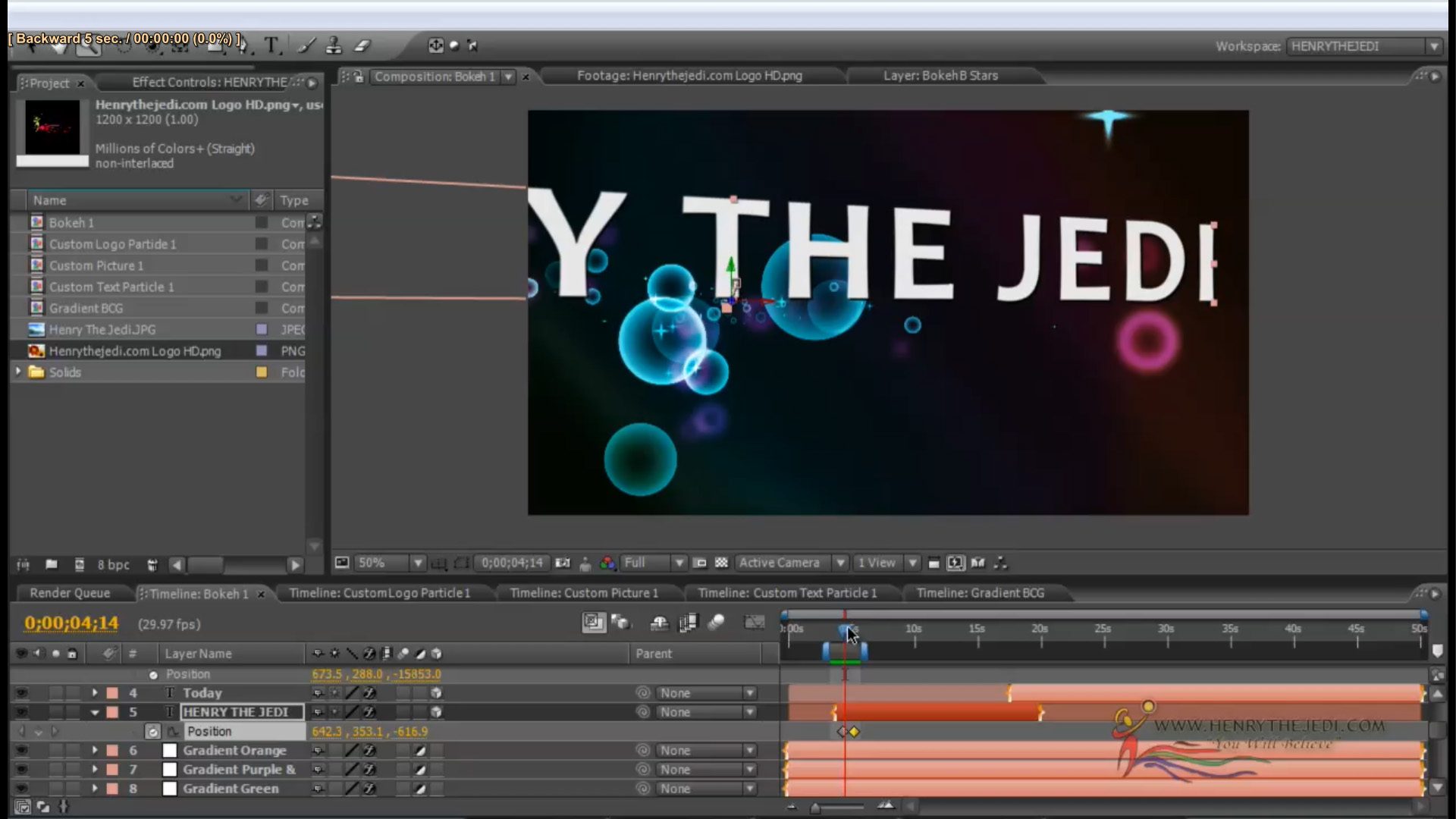1456x819 pixels.
Task: Toggle 3D layer switch for Today
Action: (x=436, y=692)
